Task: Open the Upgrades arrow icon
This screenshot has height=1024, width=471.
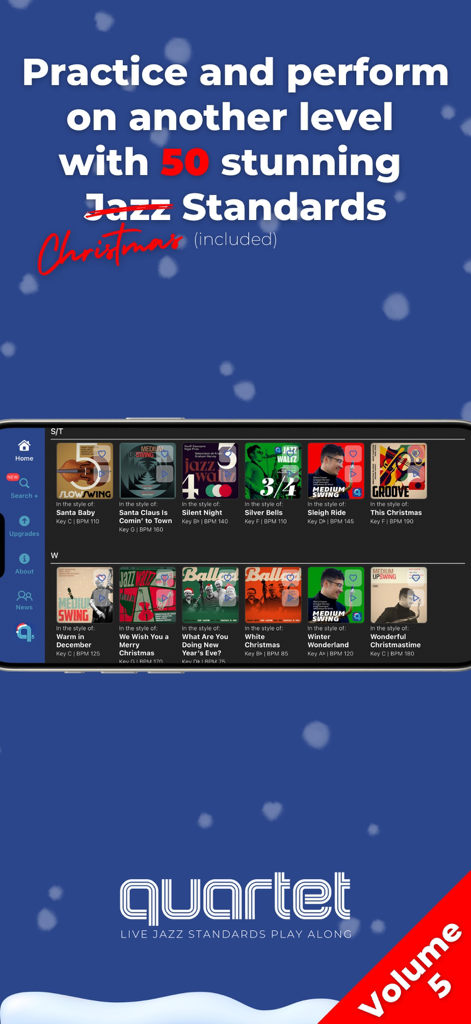Action: coord(24,520)
